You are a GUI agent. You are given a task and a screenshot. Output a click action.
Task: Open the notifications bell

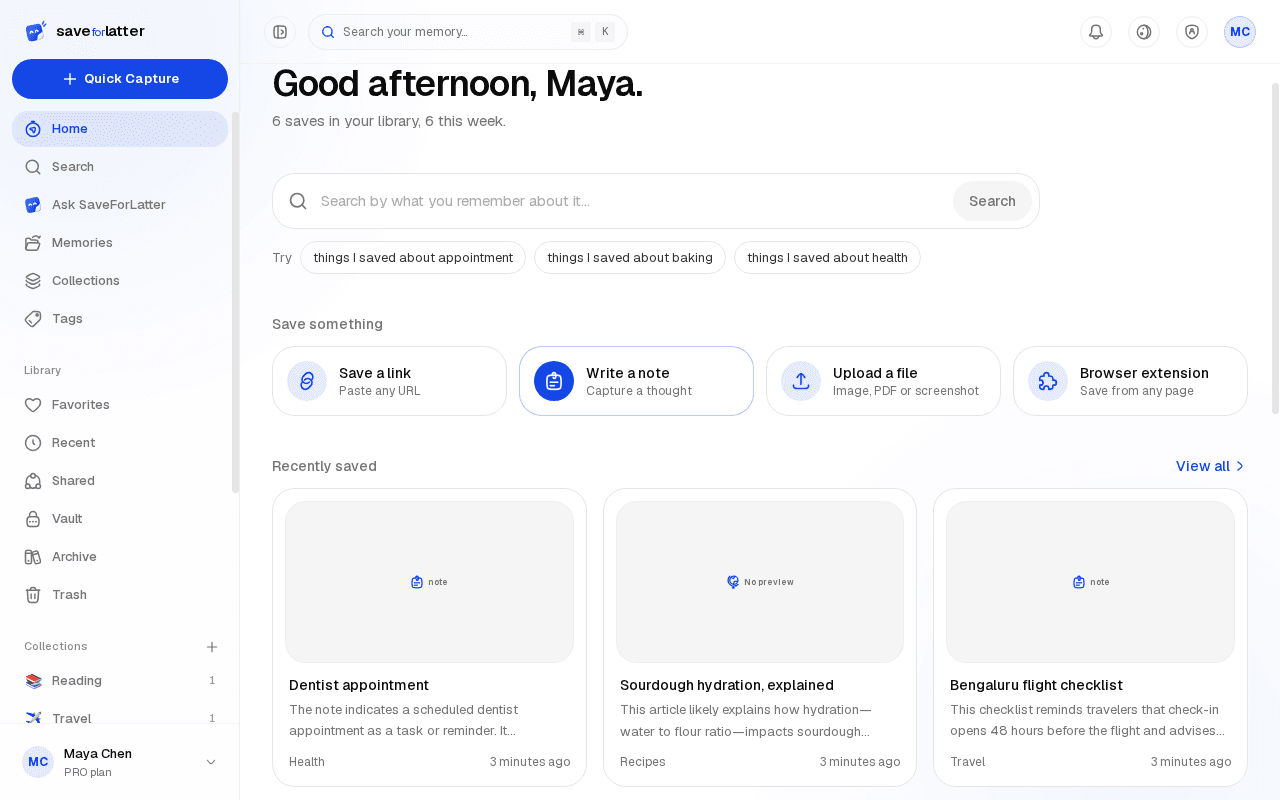click(1096, 32)
